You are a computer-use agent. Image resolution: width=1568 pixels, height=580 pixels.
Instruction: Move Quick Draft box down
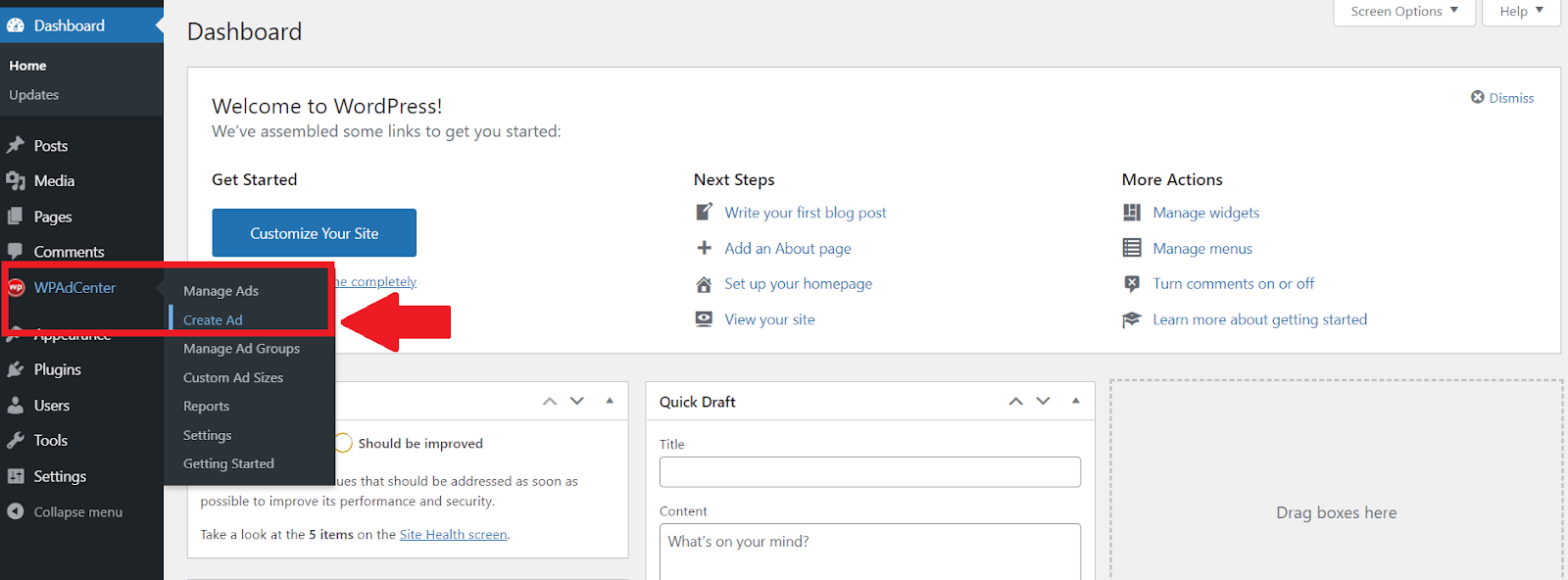point(1044,401)
